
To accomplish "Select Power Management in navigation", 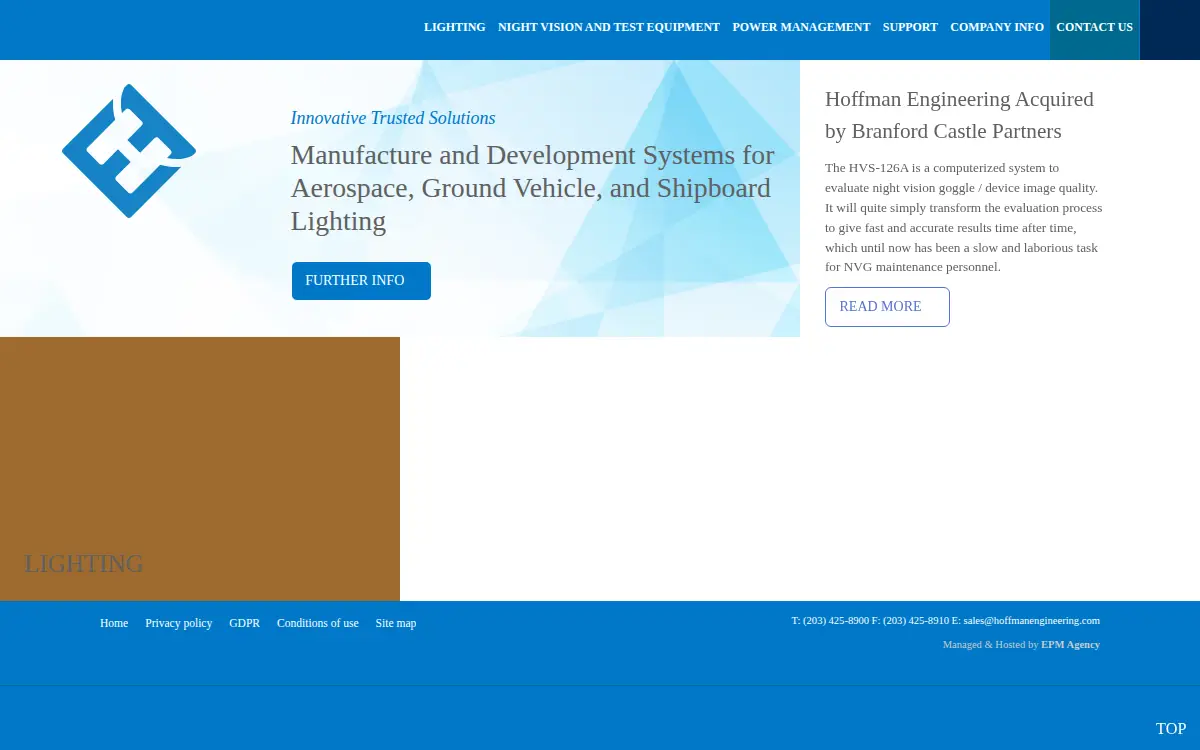I will (801, 27).
